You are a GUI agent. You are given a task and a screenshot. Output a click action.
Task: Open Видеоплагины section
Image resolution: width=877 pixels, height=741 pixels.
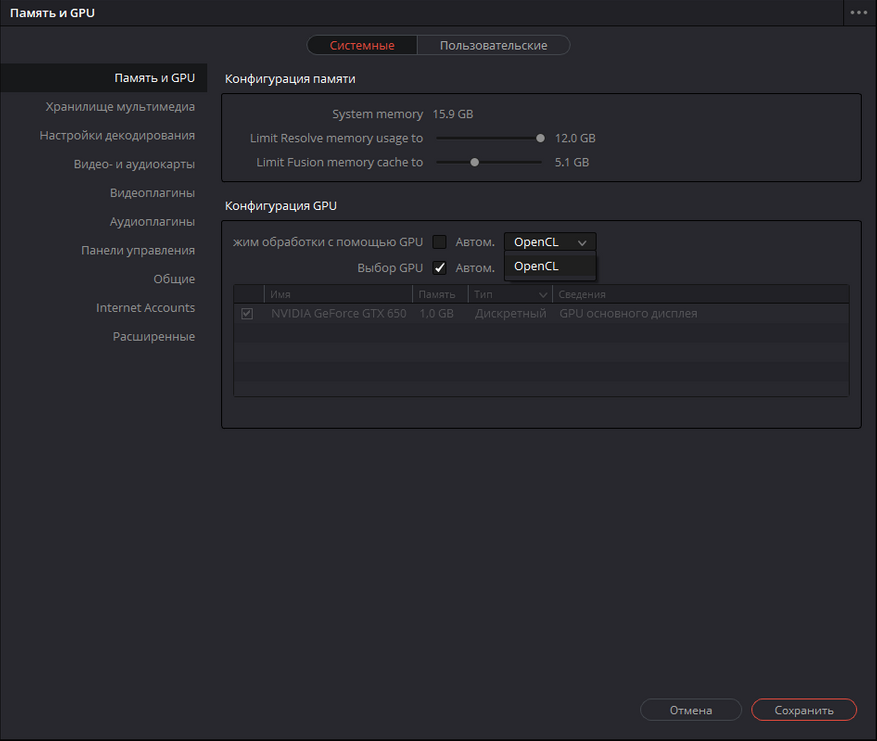tap(152, 193)
